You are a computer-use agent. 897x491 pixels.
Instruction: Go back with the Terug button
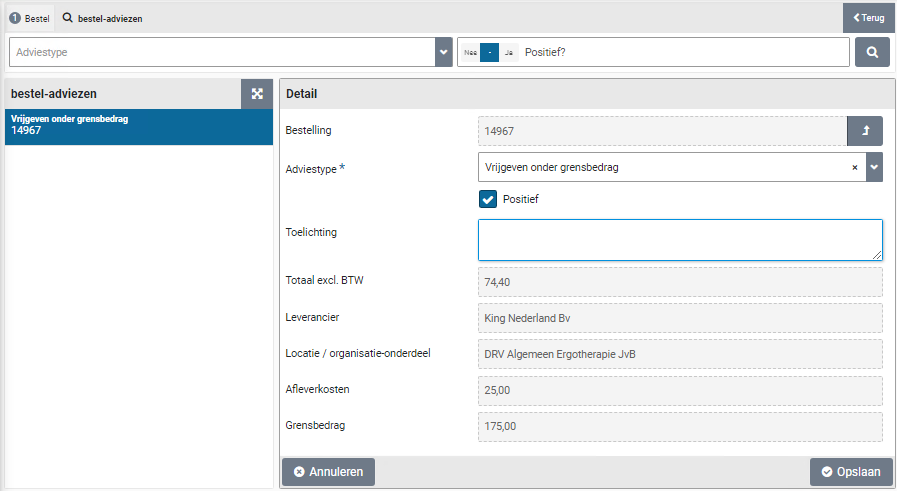coord(868,18)
